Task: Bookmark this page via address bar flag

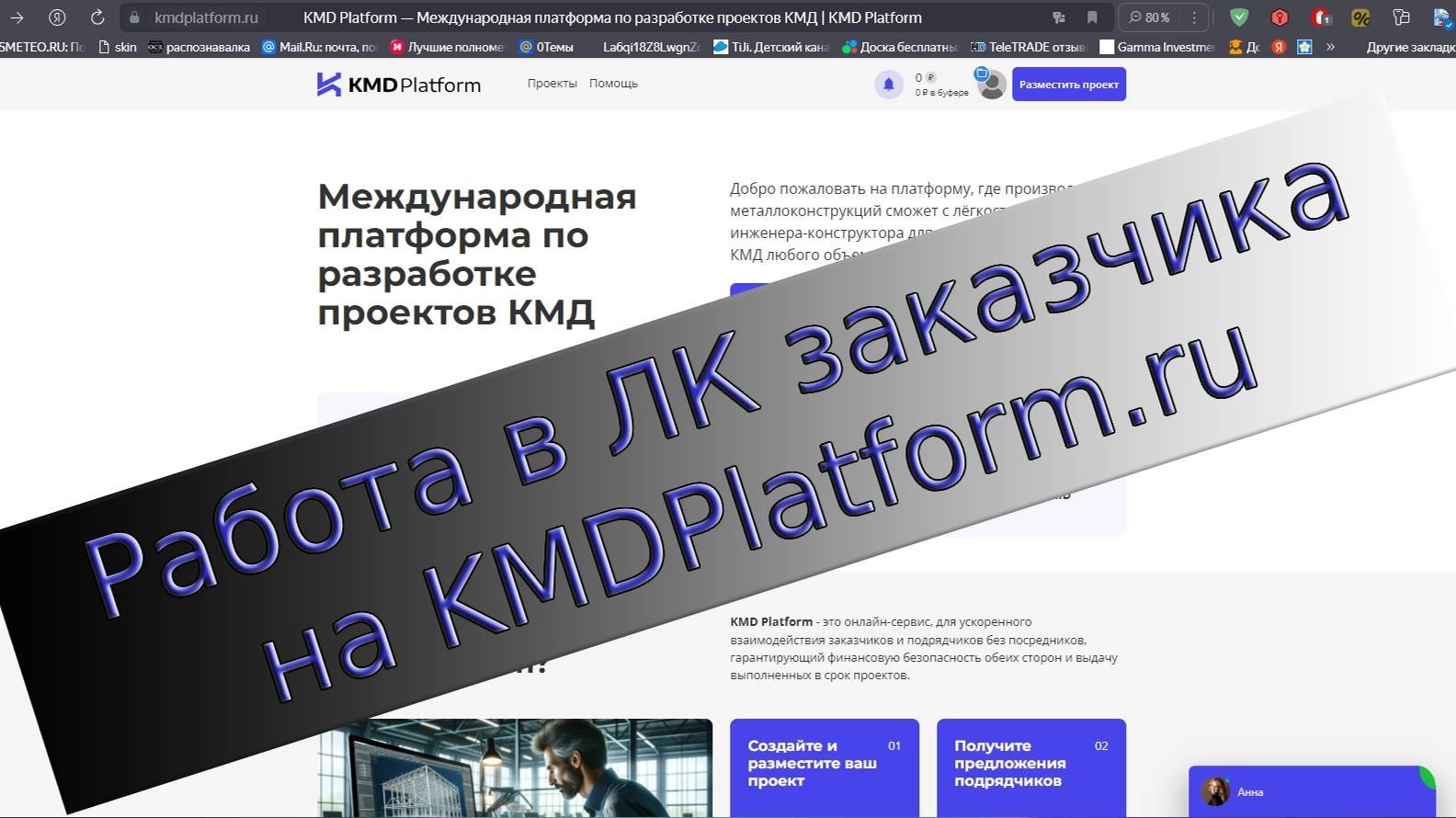Action: tap(1092, 17)
